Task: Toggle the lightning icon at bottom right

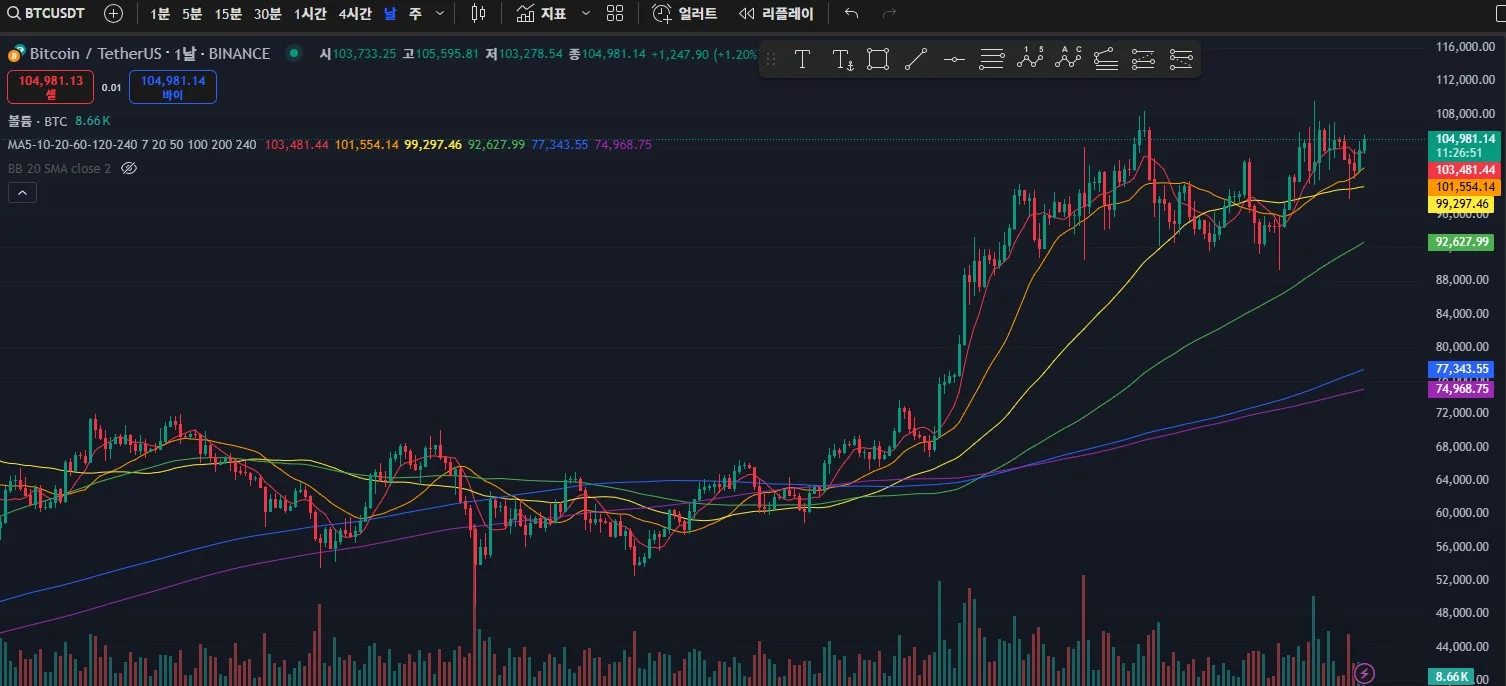Action: point(1363,673)
